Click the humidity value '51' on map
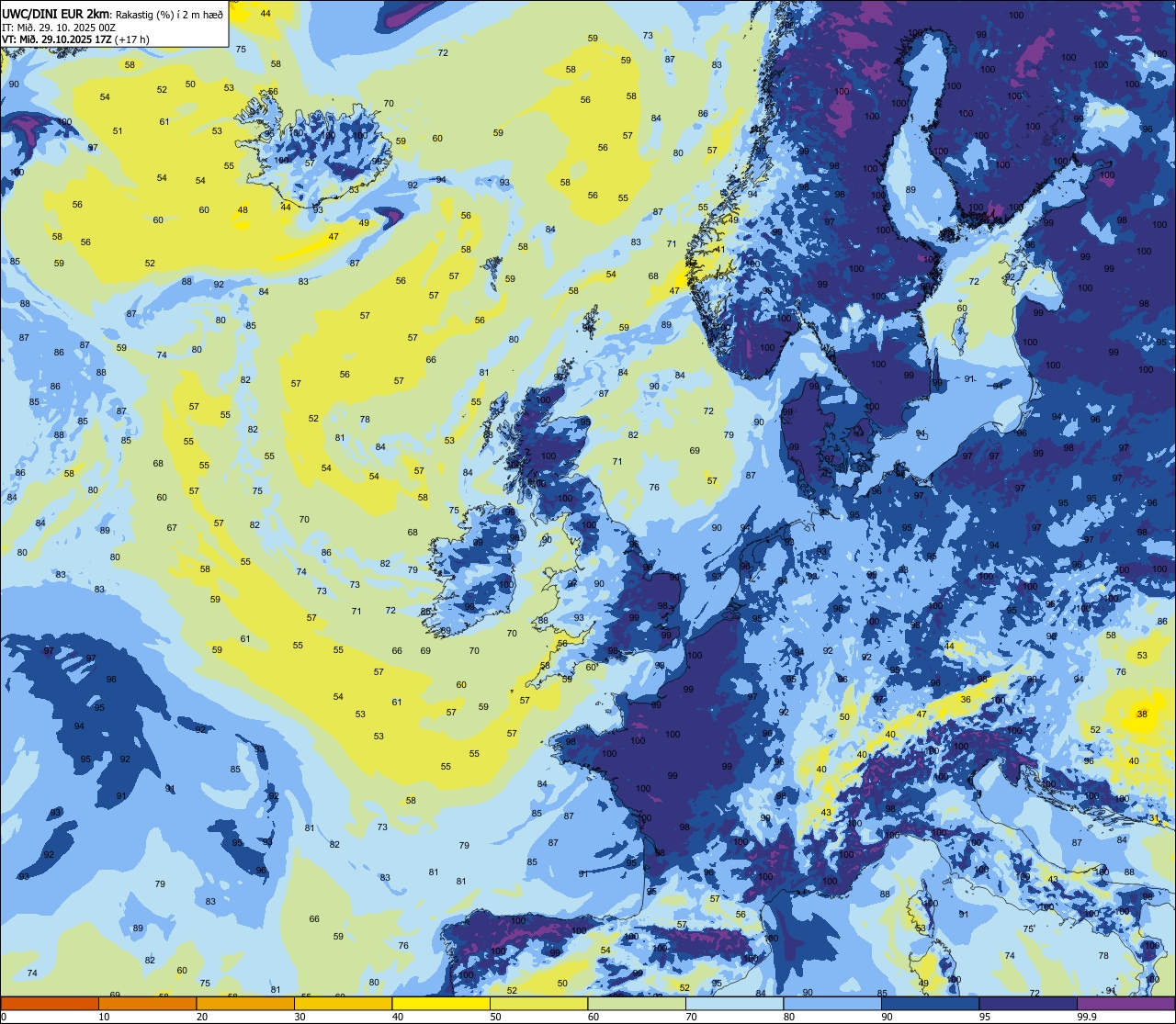1176x1024 pixels. (118, 130)
